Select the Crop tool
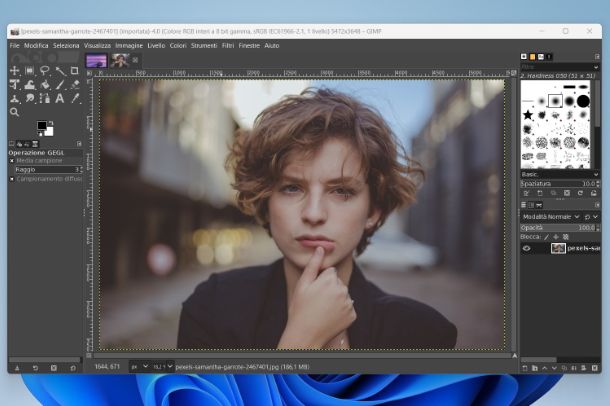Image resolution: width=610 pixels, height=406 pixels. [75, 71]
